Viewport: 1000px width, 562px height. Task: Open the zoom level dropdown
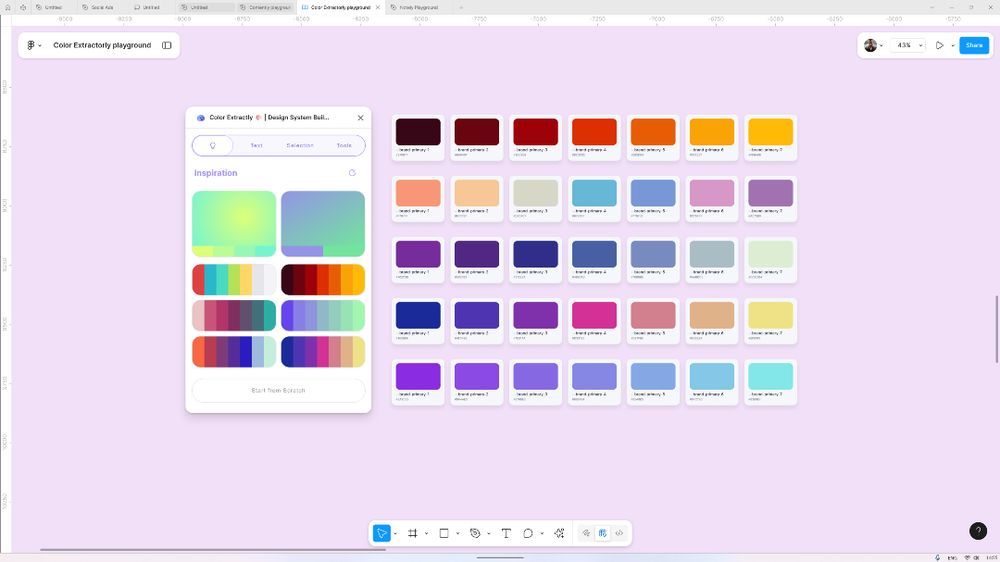(908, 45)
